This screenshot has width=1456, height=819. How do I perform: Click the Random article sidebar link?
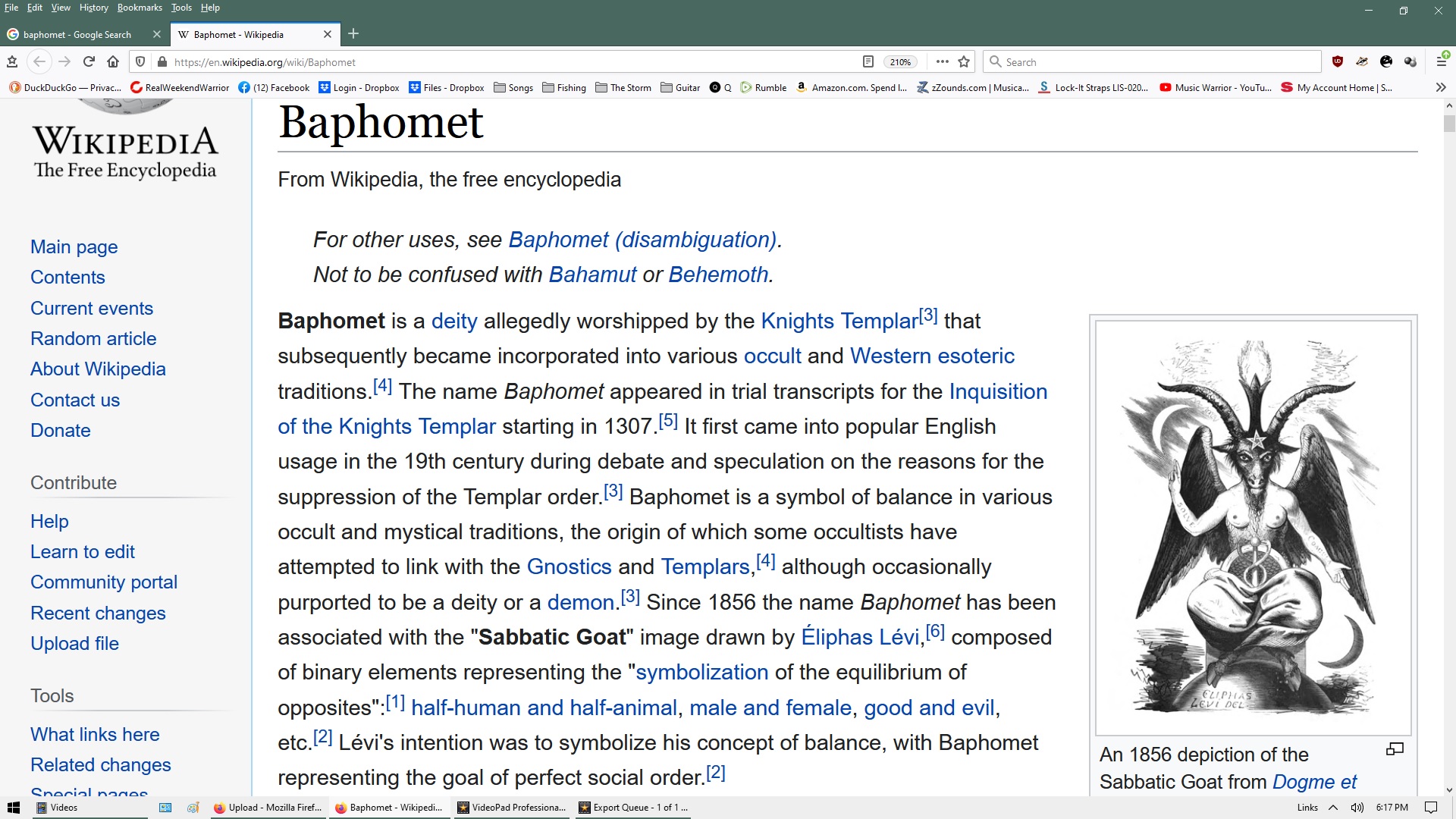tap(93, 339)
